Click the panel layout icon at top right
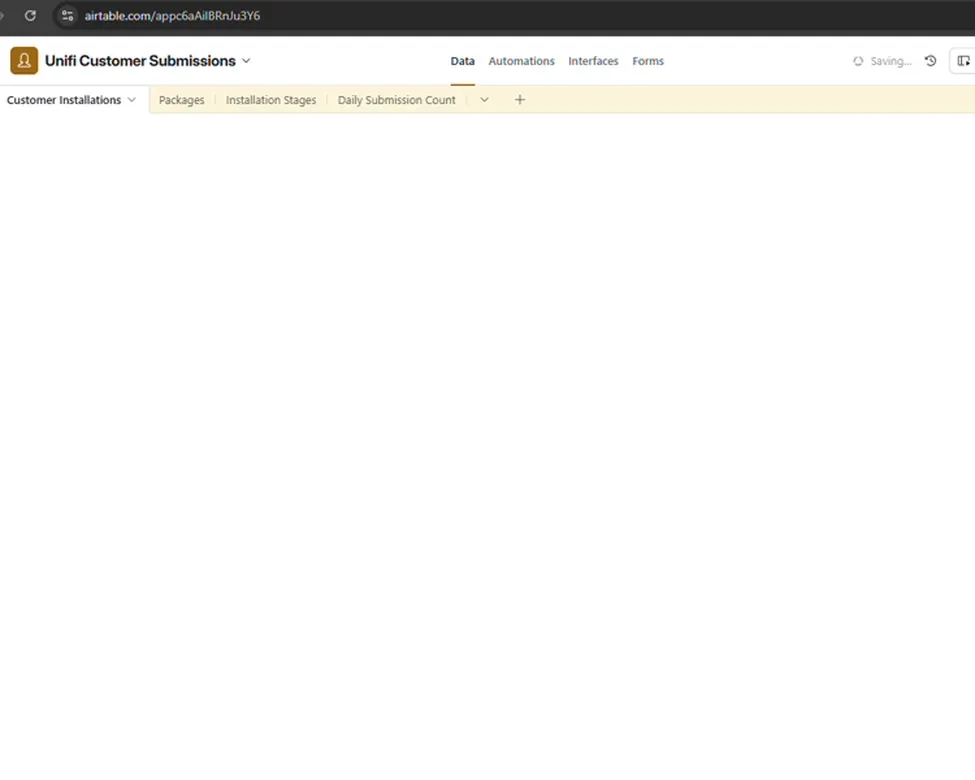Image resolution: width=975 pixels, height=780 pixels. coord(963,61)
